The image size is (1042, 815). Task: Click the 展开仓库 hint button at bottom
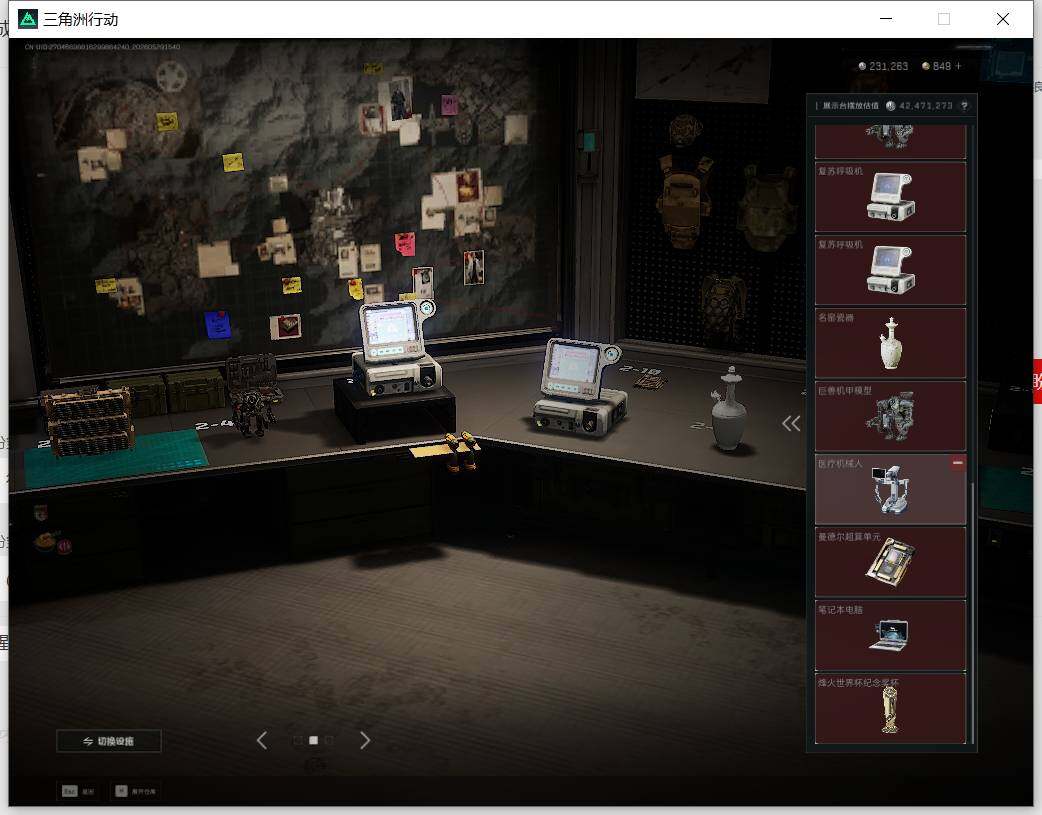point(136,791)
